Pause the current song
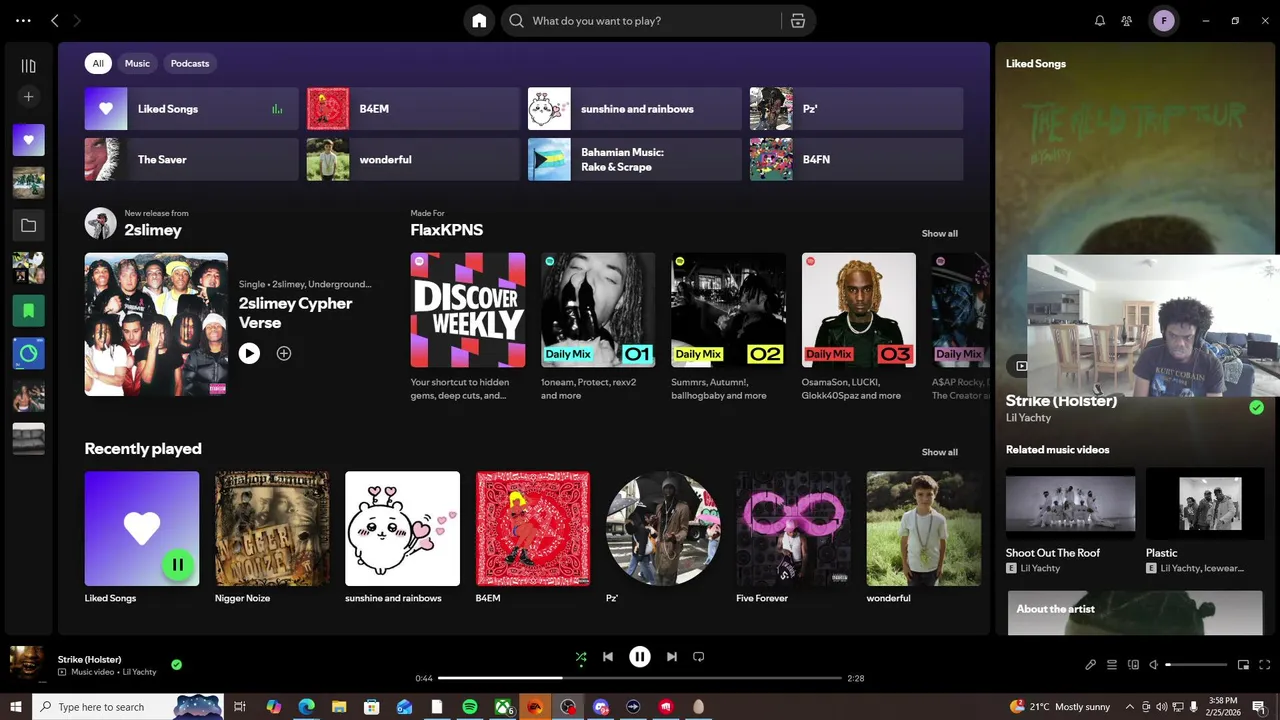The height and width of the screenshot is (720, 1280). click(x=640, y=657)
